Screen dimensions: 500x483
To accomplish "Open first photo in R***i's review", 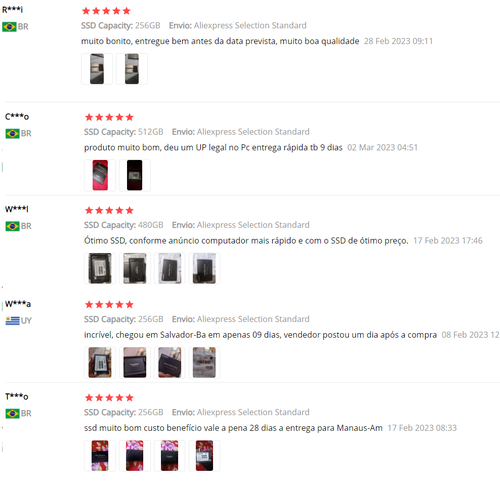I will (x=97, y=69).
